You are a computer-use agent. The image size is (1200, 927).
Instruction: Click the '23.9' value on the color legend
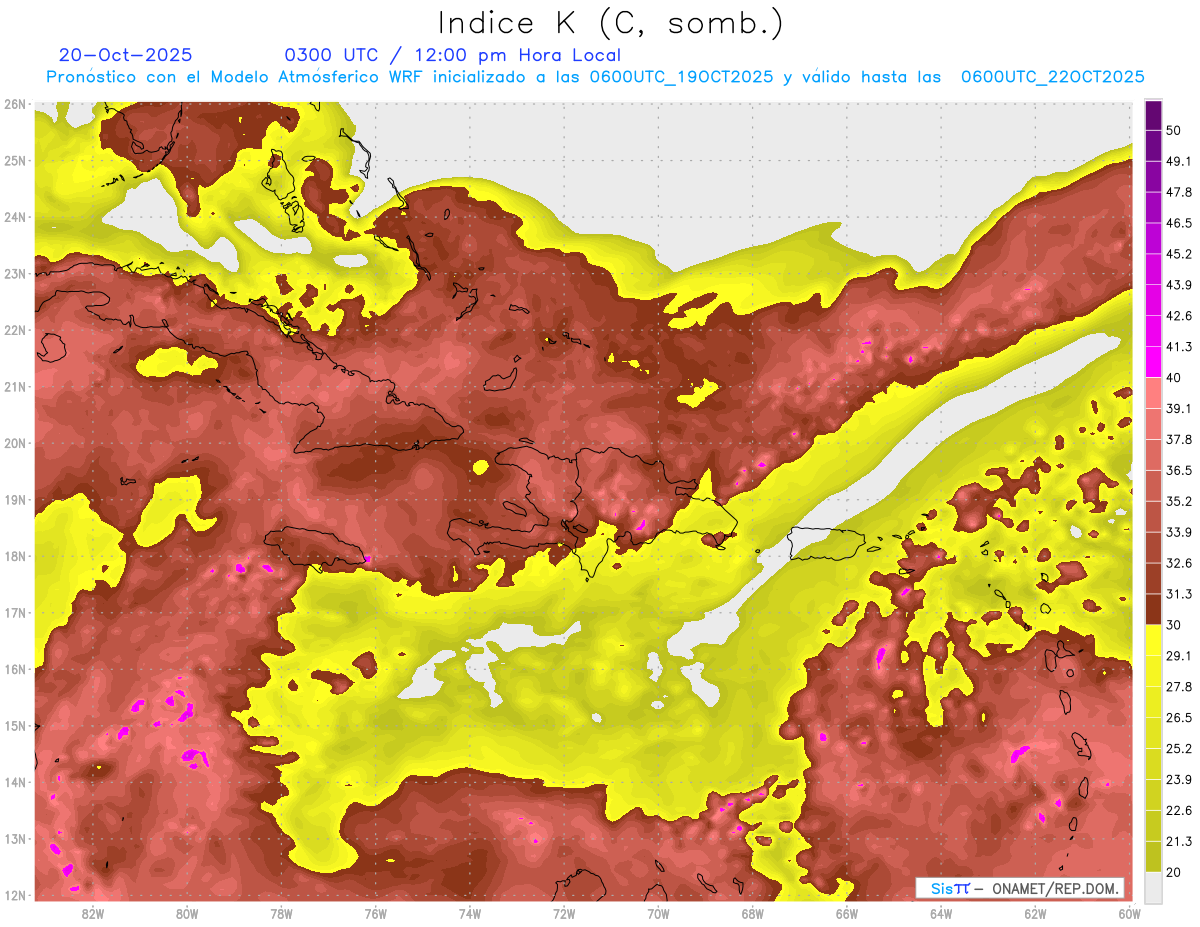click(x=1179, y=779)
